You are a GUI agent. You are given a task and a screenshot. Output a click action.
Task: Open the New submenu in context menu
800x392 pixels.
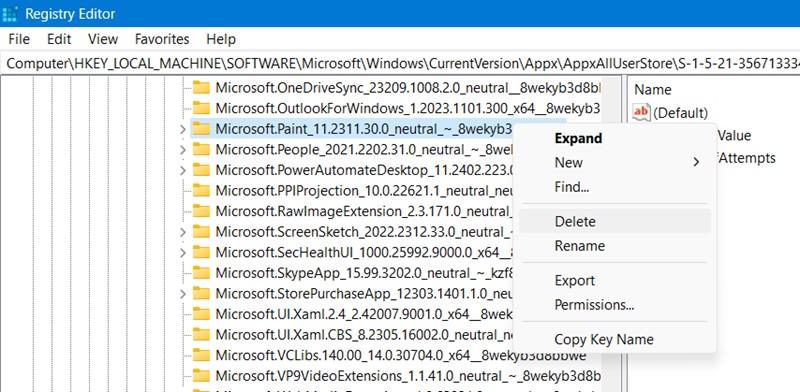614,162
